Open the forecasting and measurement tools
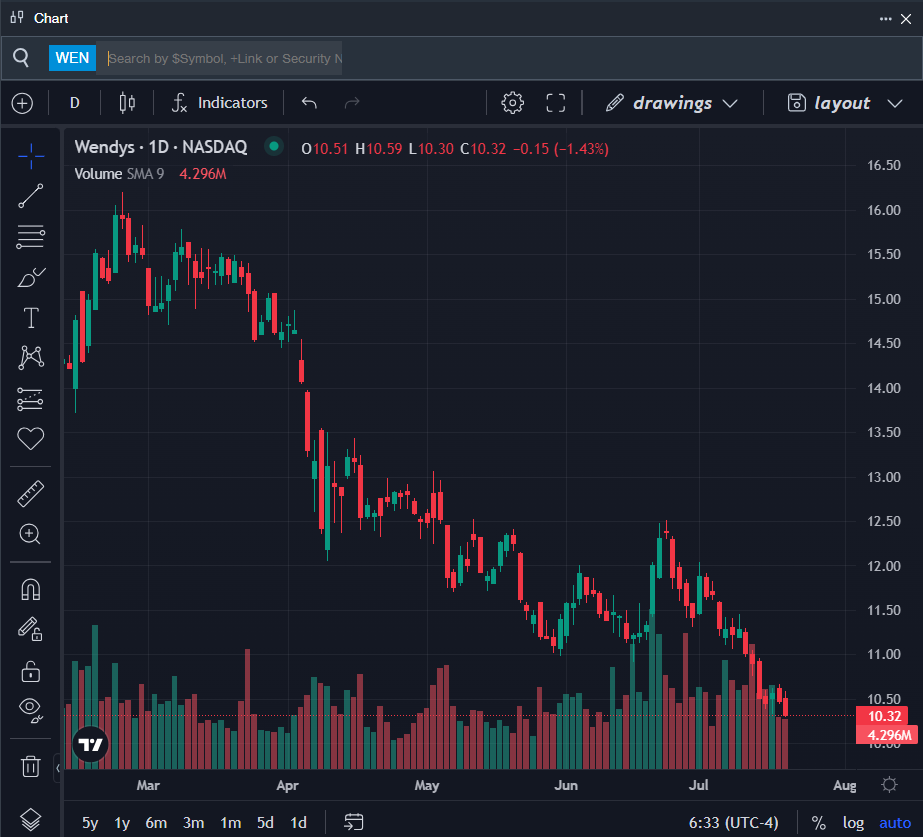 click(31, 398)
